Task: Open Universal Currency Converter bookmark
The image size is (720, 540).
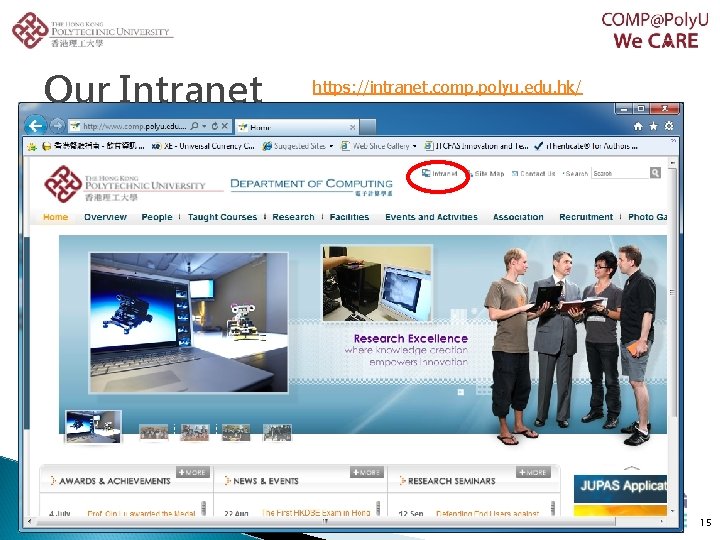Action: tap(203, 146)
